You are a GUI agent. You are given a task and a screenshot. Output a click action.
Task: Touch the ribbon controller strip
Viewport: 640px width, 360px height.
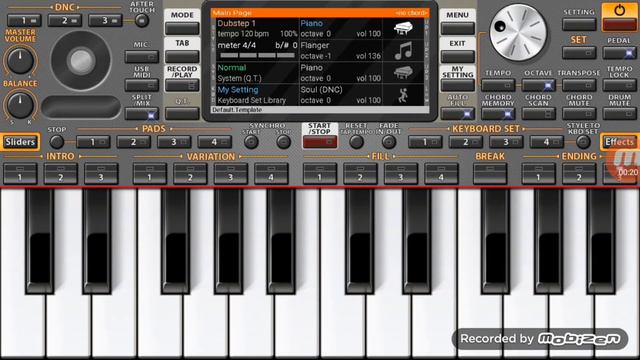[x=81, y=107]
